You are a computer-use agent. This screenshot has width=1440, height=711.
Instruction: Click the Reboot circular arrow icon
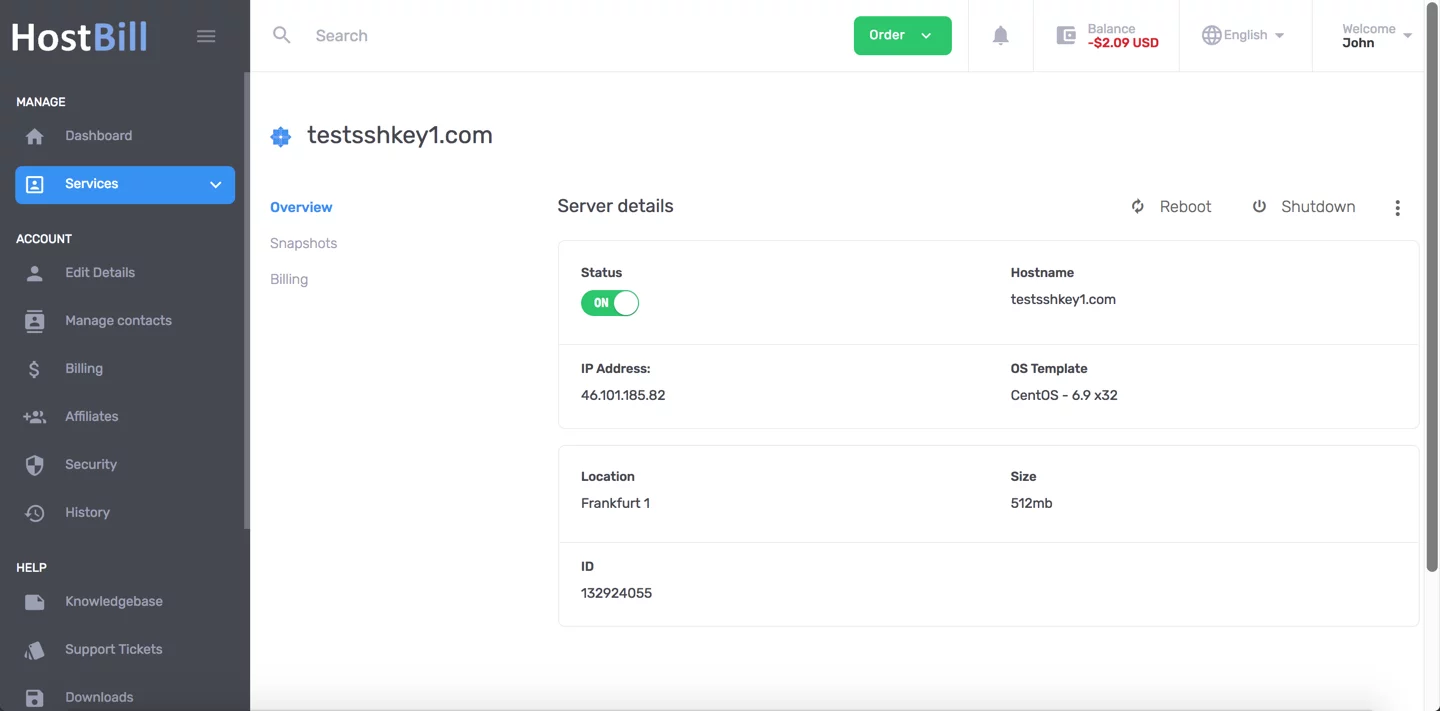(x=1138, y=207)
